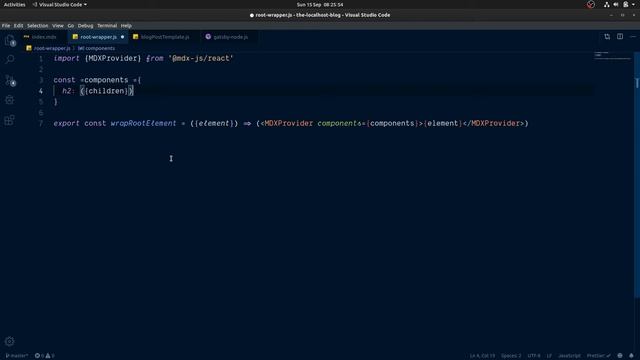Click the code minimap preview
Image resolution: width=640 pixels, height=360 pixels.
(x=612, y=56)
